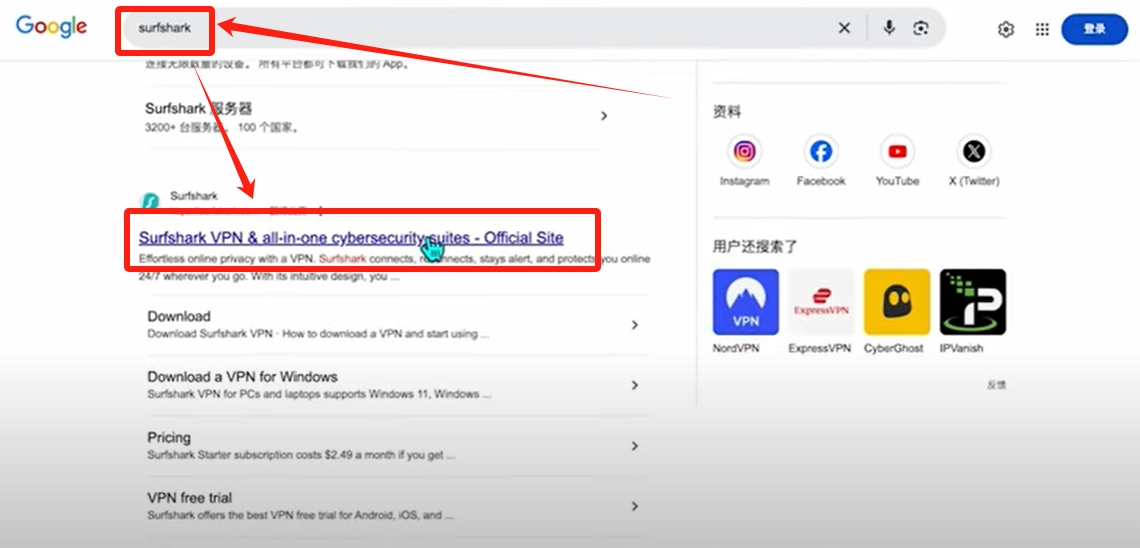Click the YouTube label text
1140x548 pixels.
point(897,181)
